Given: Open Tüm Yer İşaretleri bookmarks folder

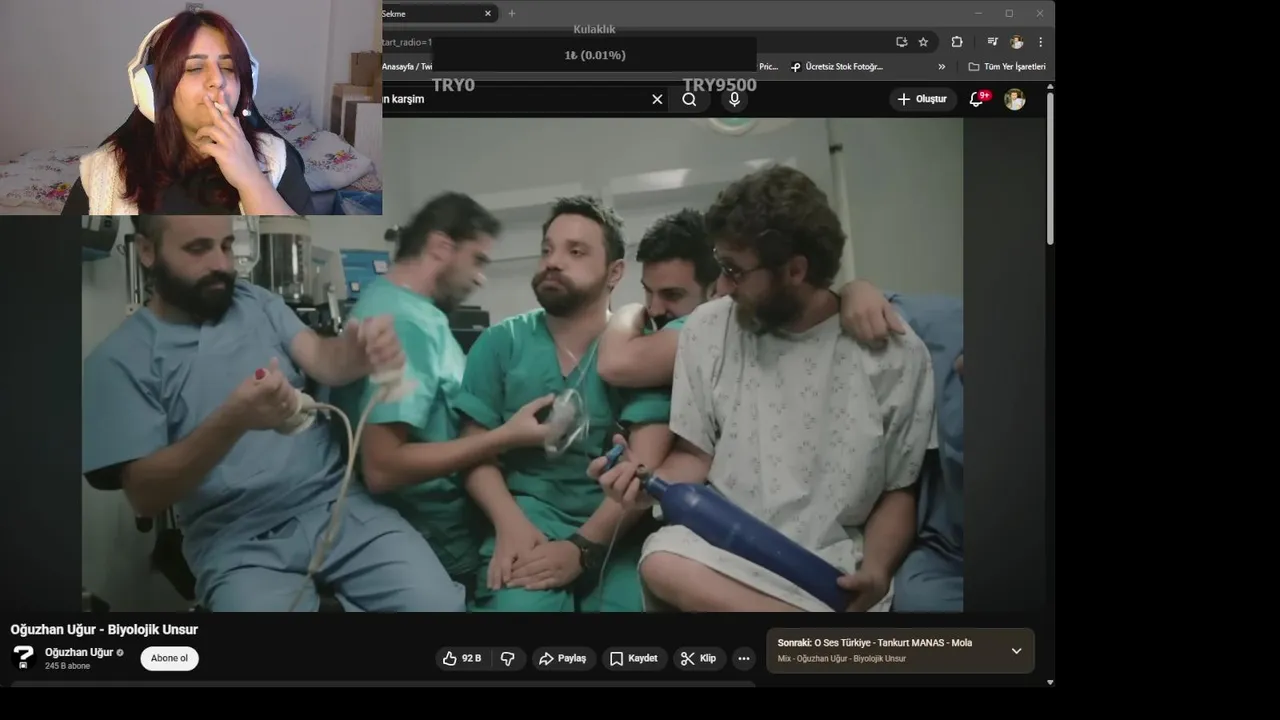Looking at the screenshot, I should tap(1007, 67).
